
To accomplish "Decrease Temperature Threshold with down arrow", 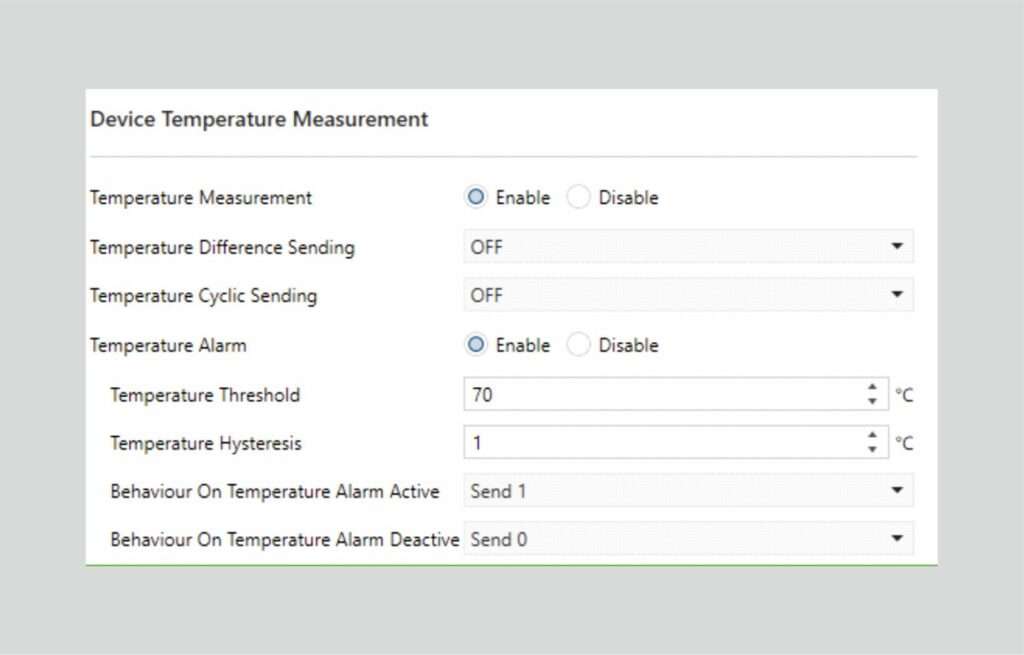I will tap(872, 402).
